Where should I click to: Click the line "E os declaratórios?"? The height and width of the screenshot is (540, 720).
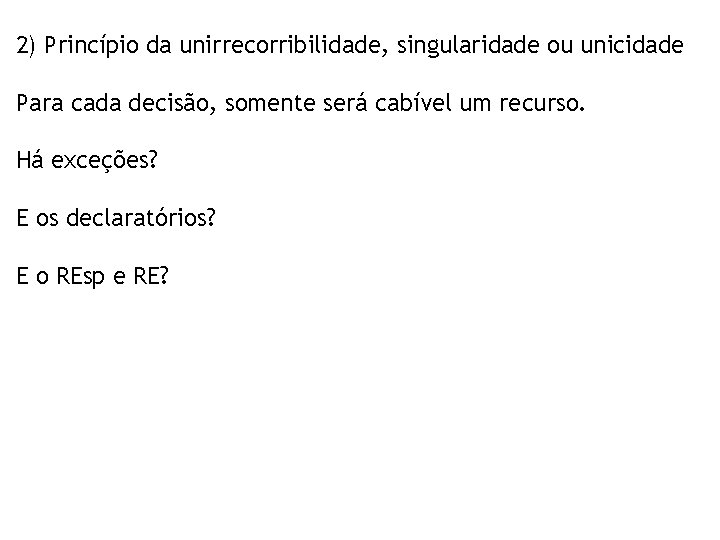coord(116,217)
